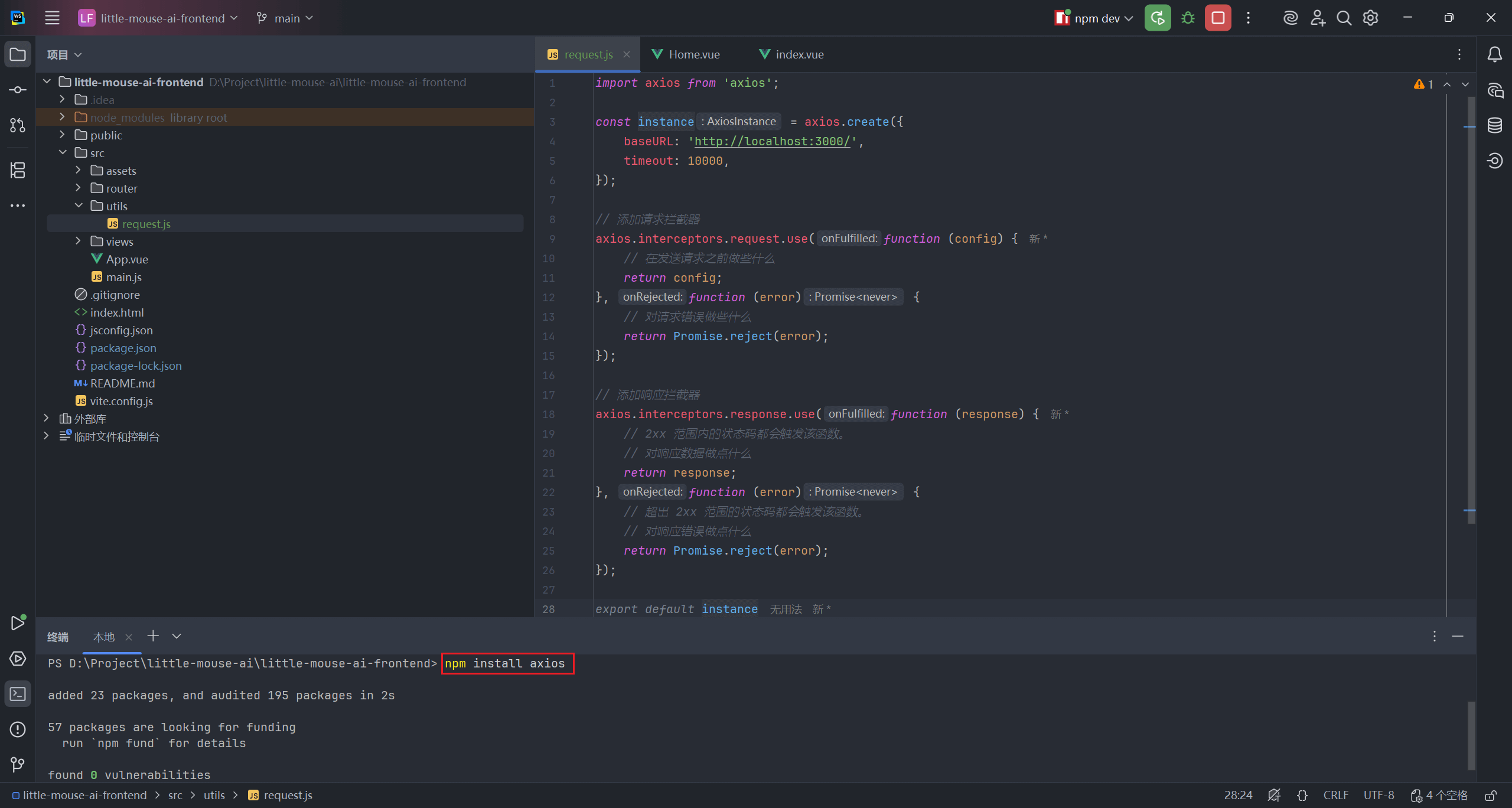Open the Database tool window icon
The height and width of the screenshot is (808, 1512).
click(x=1495, y=125)
